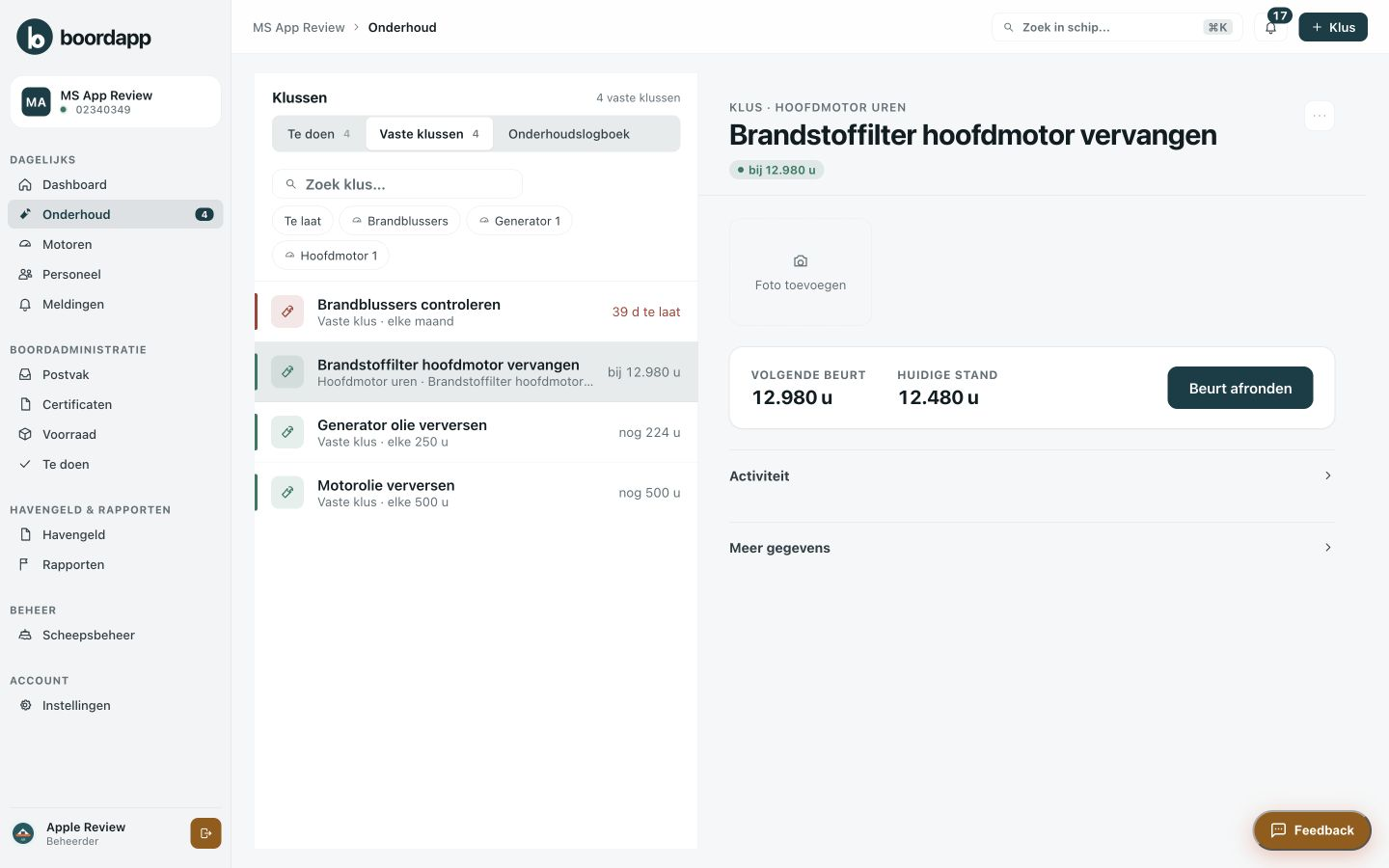Screen dimensions: 1389x868
Task: Open the three-dots menu for this klus
Action: coord(1320,116)
